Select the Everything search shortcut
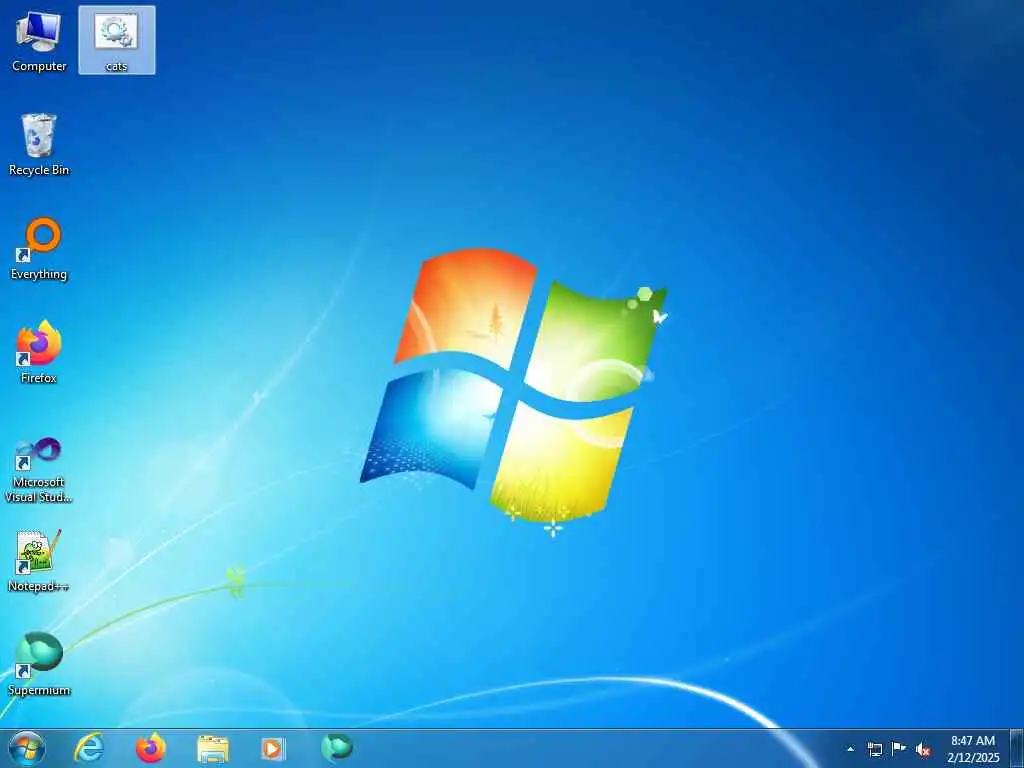 (x=39, y=249)
